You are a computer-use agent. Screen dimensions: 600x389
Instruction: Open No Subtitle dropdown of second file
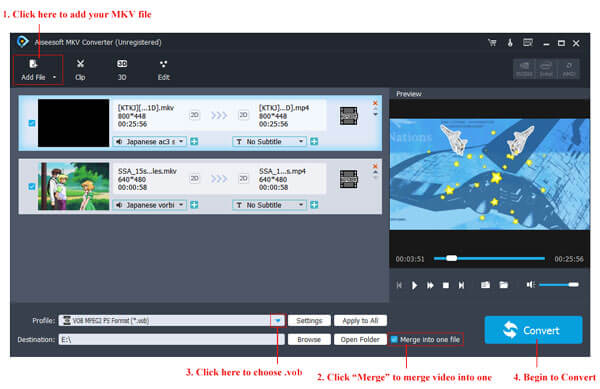269,205
